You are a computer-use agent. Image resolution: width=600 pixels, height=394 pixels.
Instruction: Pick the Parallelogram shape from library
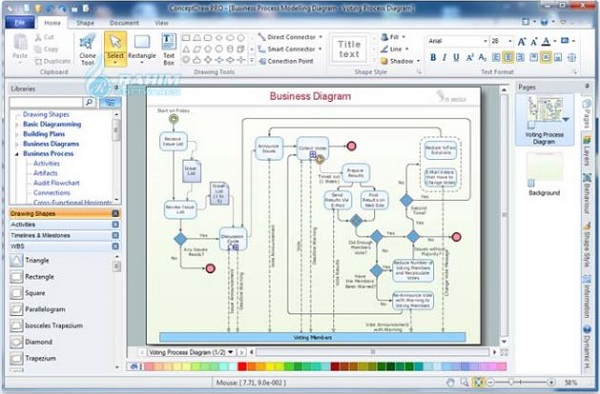coord(38,309)
